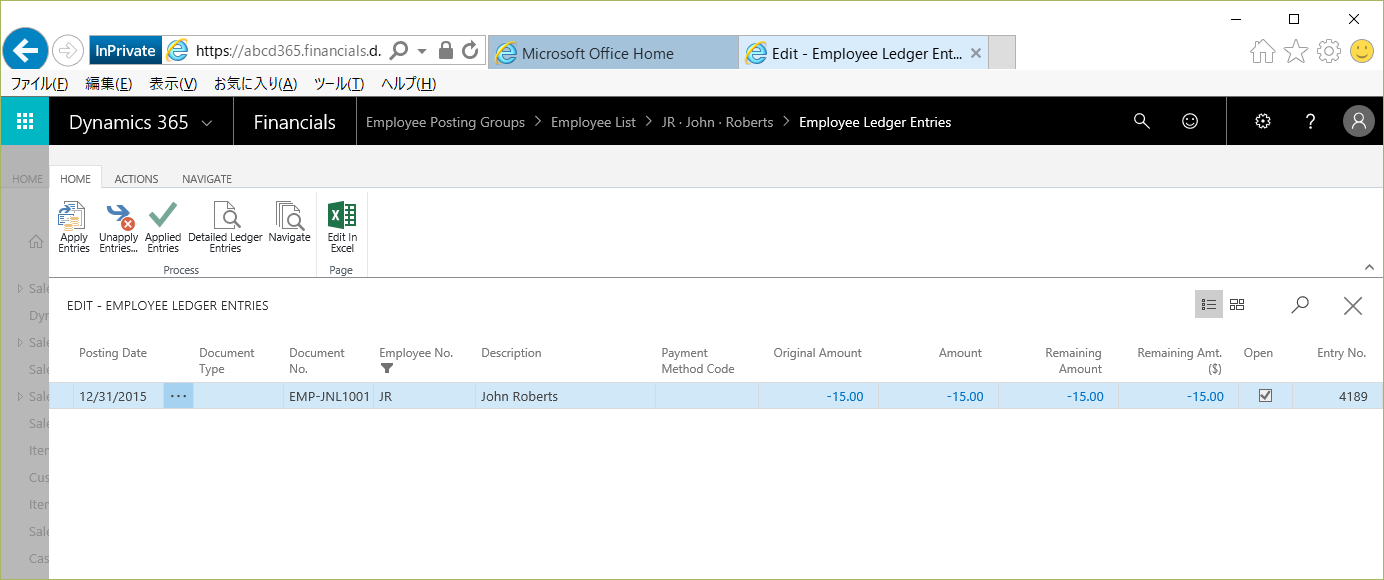Collapse the ribbon with the chevron

pyautogui.click(x=1369, y=267)
